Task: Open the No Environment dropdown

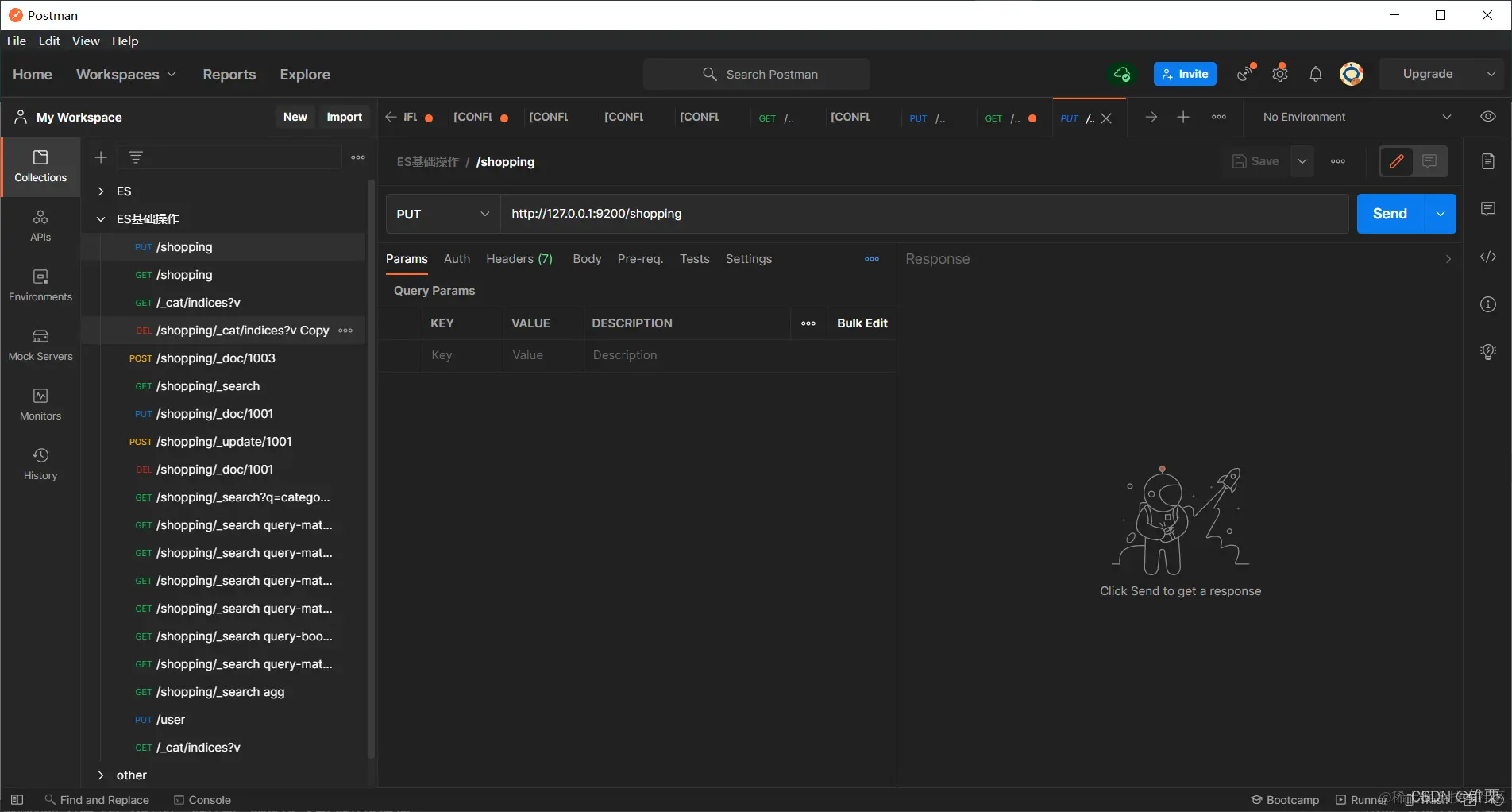Action: 1358,117
